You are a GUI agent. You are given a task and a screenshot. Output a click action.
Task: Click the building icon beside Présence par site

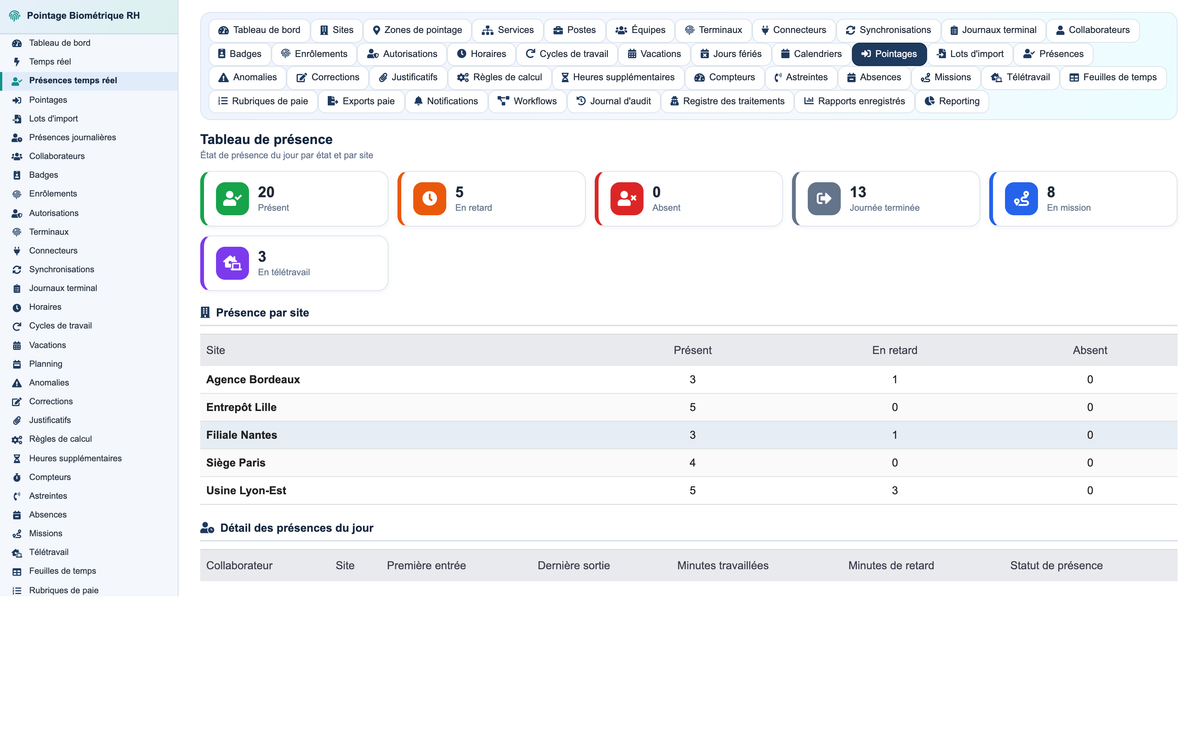[205, 313]
